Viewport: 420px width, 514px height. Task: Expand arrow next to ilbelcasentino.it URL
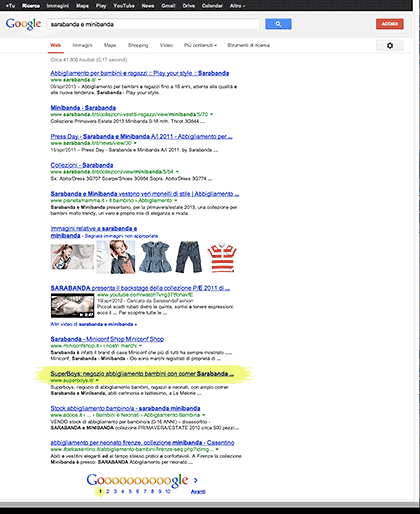coord(217,449)
